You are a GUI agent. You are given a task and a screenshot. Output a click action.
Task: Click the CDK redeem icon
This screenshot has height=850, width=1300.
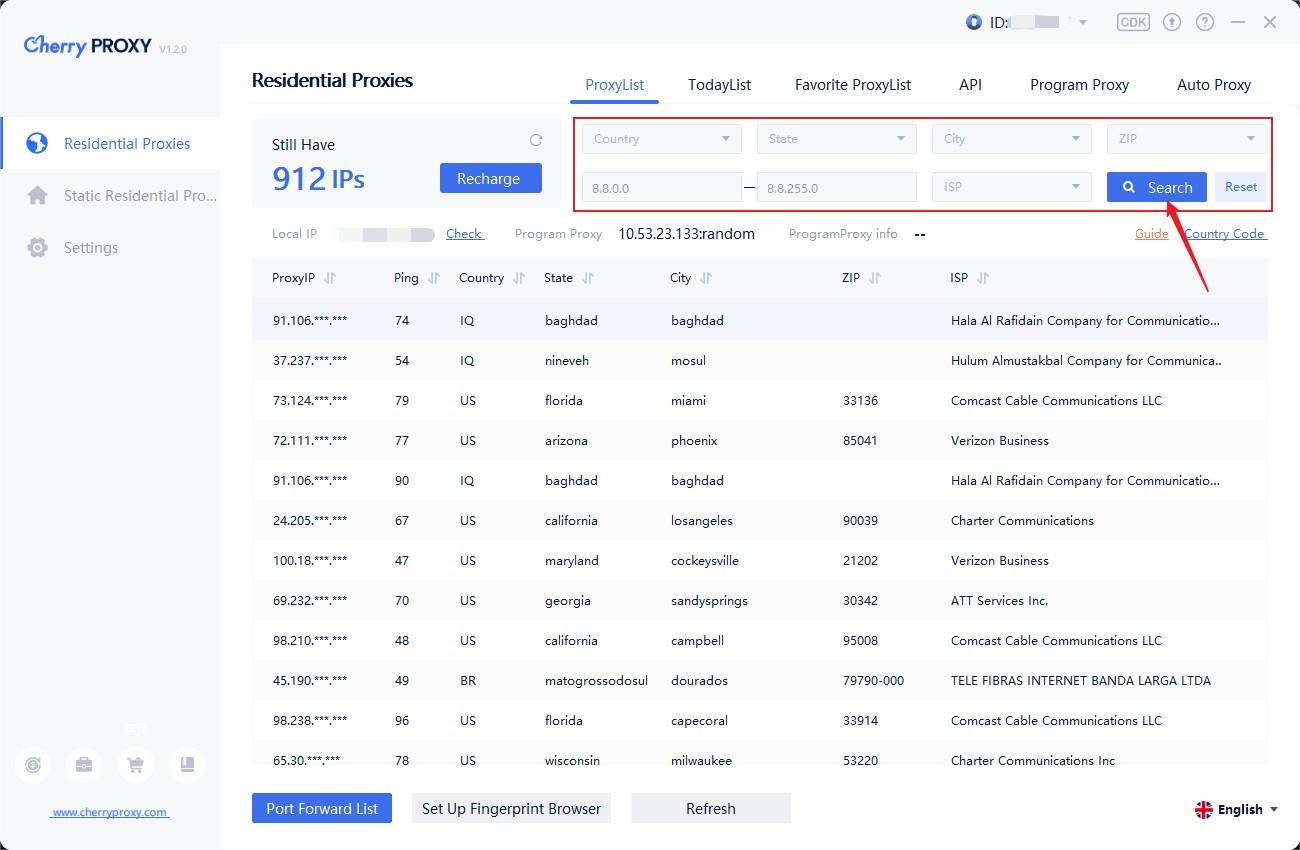coord(1133,22)
